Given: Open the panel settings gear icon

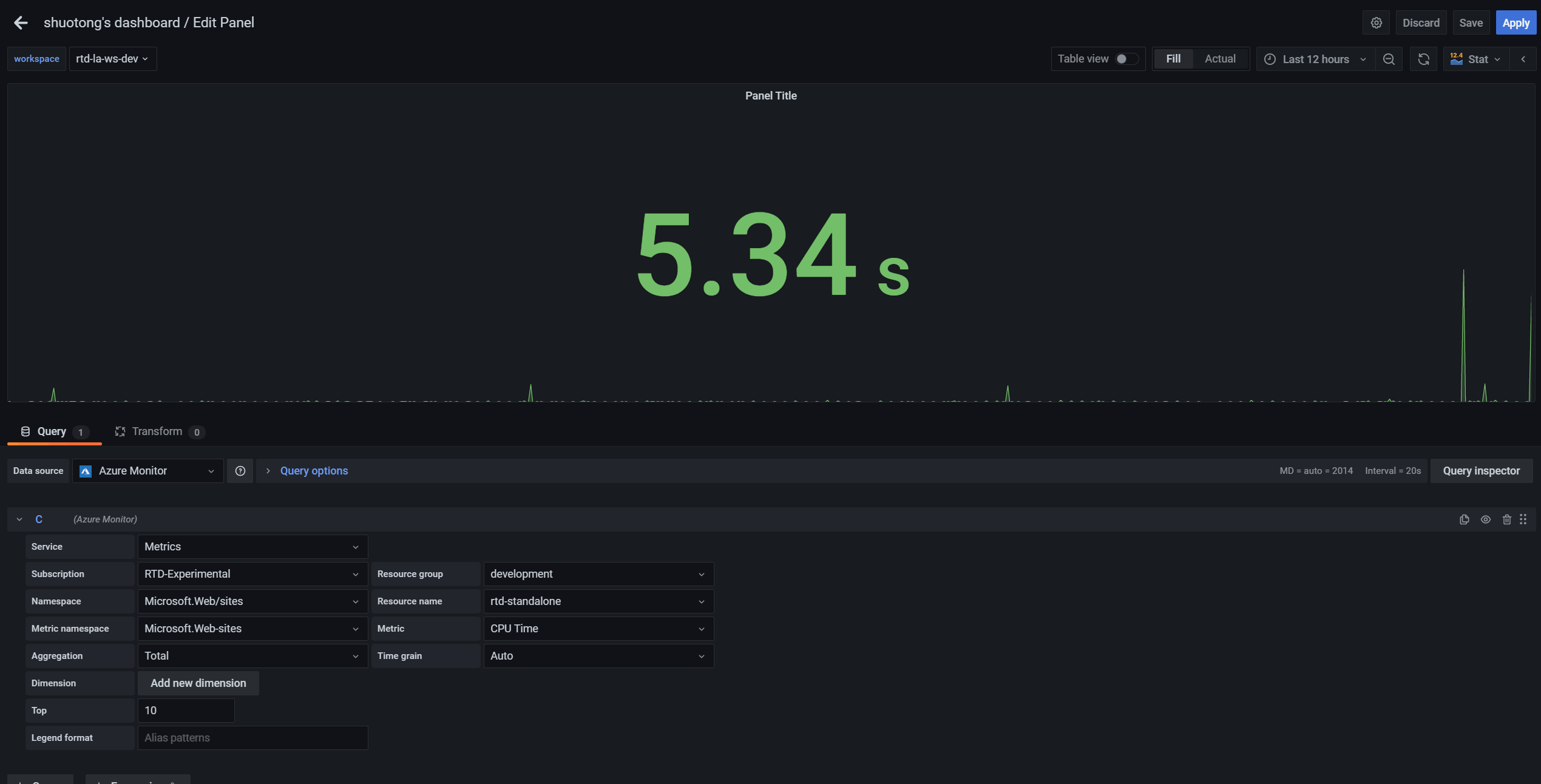Looking at the screenshot, I should pyautogui.click(x=1376, y=22).
